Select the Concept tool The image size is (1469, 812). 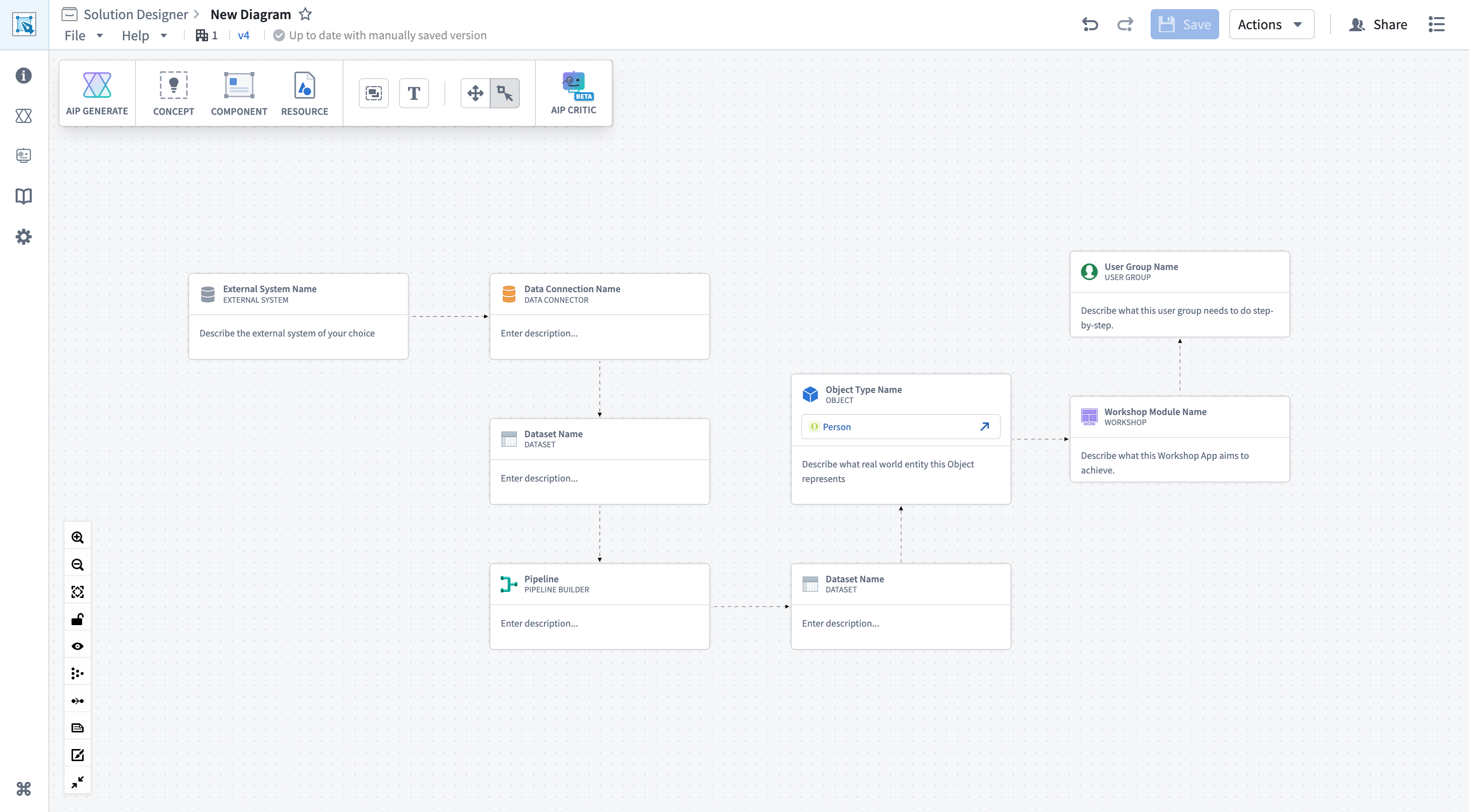click(173, 93)
